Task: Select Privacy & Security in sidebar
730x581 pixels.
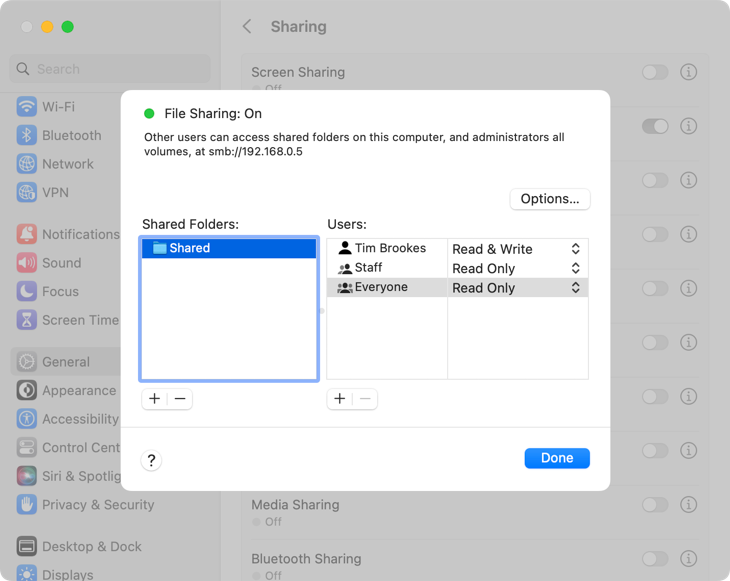Action: click(x=97, y=505)
